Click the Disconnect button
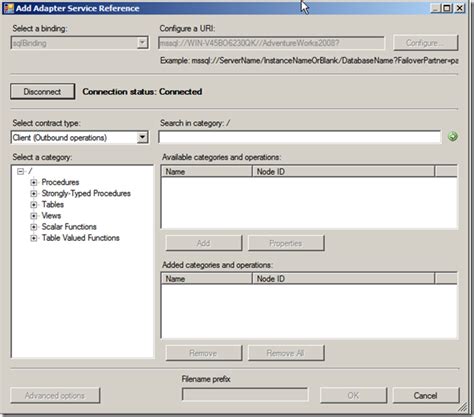The image size is (474, 417). tap(42, 92)
